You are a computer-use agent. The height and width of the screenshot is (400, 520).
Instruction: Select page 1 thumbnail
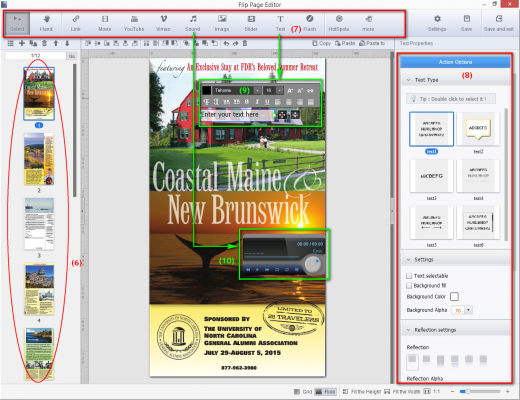coord(39,94)
